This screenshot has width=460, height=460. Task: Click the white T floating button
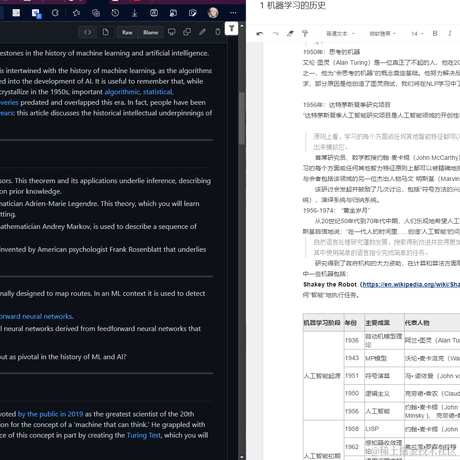click(231, 28)
